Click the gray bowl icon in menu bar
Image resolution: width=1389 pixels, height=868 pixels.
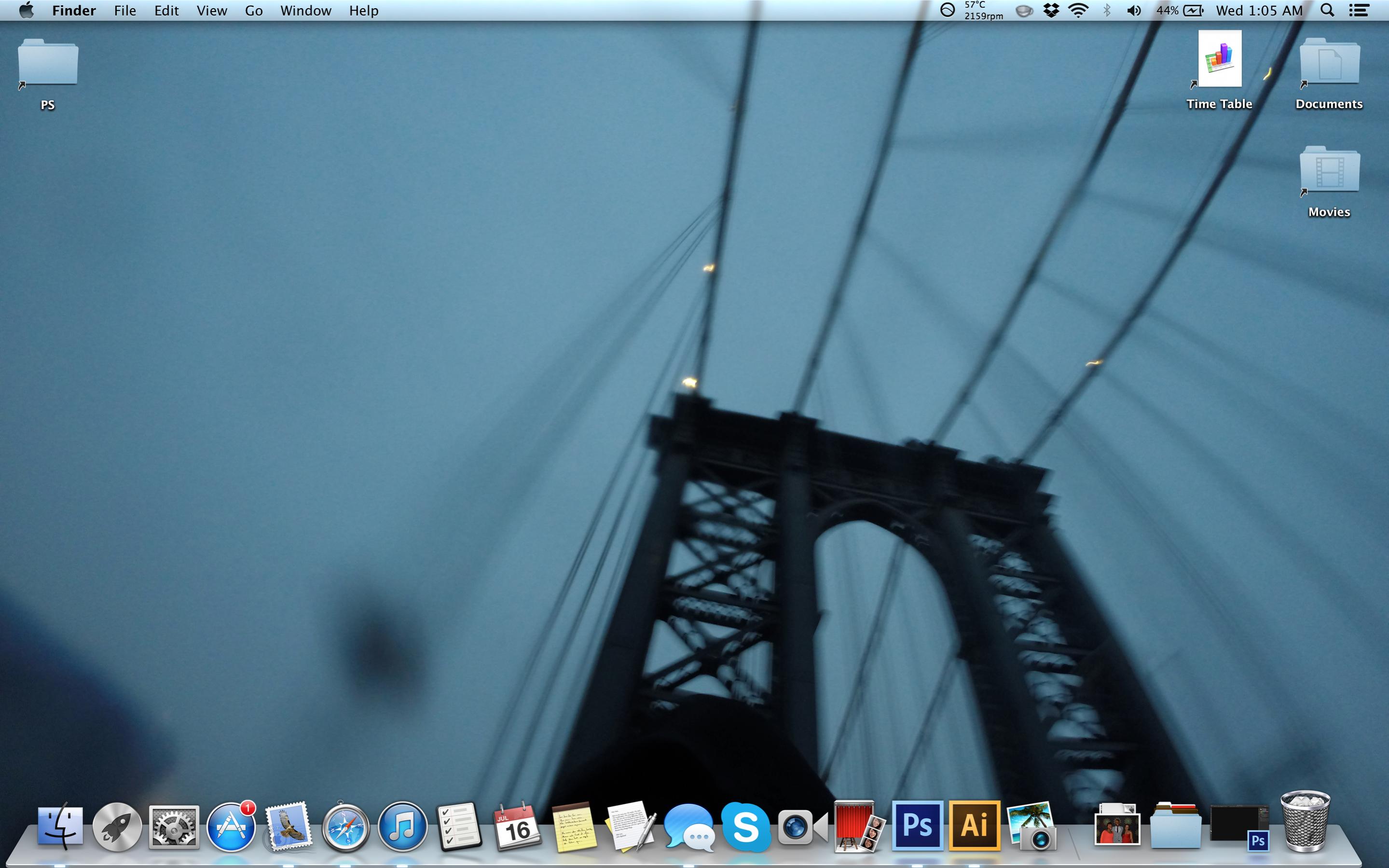click(x=1024, y=10)
